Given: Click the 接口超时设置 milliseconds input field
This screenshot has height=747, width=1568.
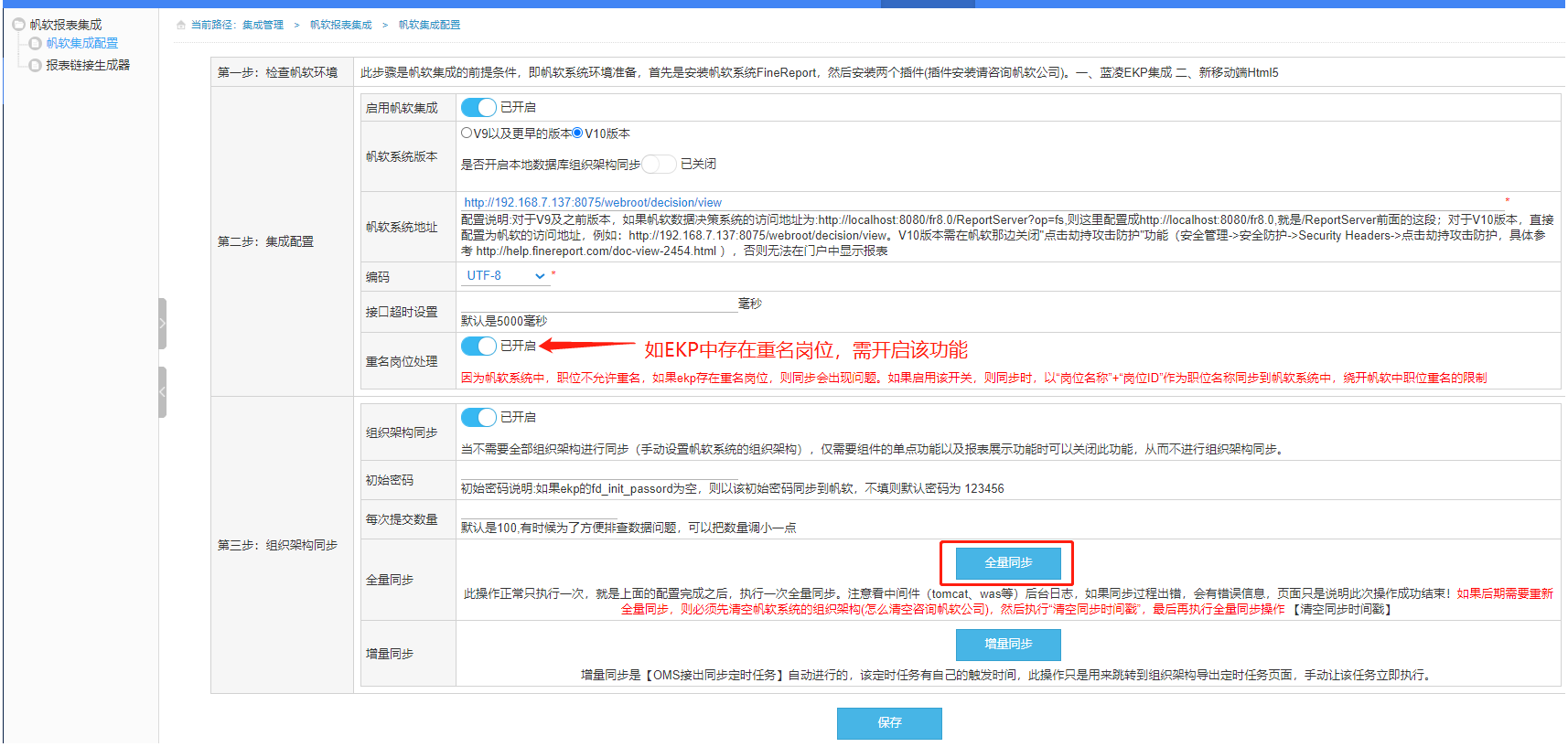Looking at the screenshot, I should click(598, 304).
